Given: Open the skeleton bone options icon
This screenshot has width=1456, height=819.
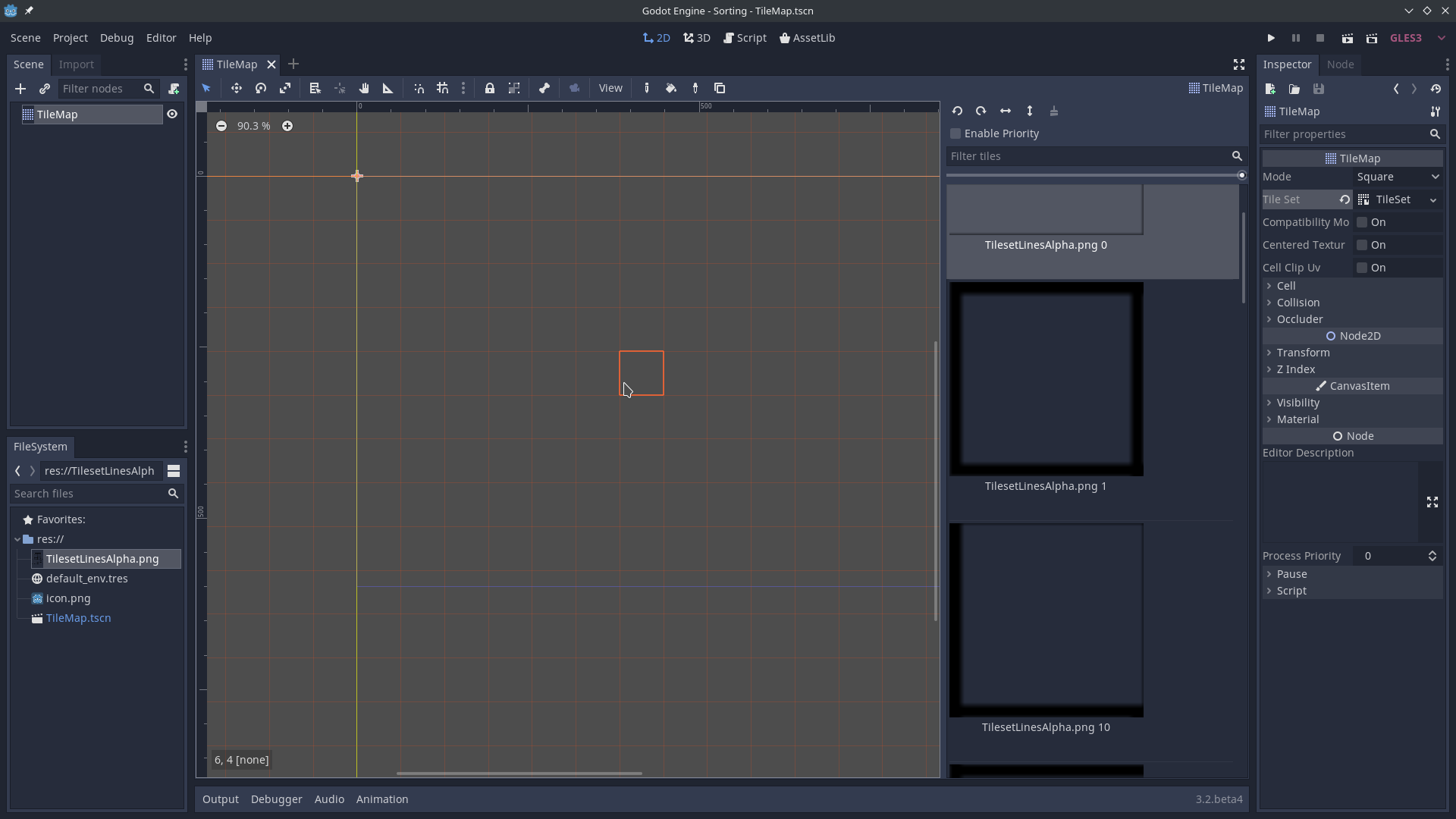Looking at the screenshot, I should (x=544, y=88).
